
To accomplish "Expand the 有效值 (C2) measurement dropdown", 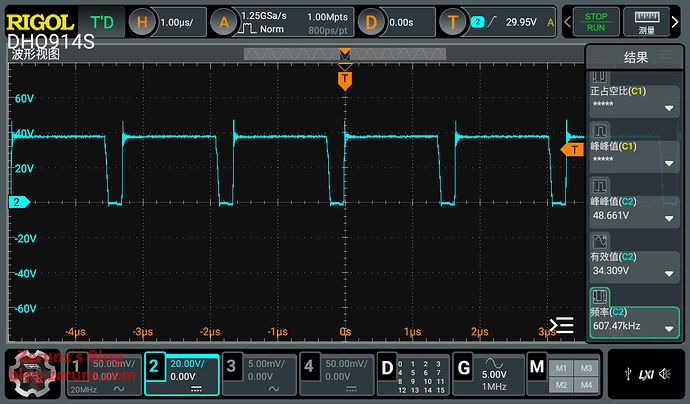I will (x=668, y=271).
